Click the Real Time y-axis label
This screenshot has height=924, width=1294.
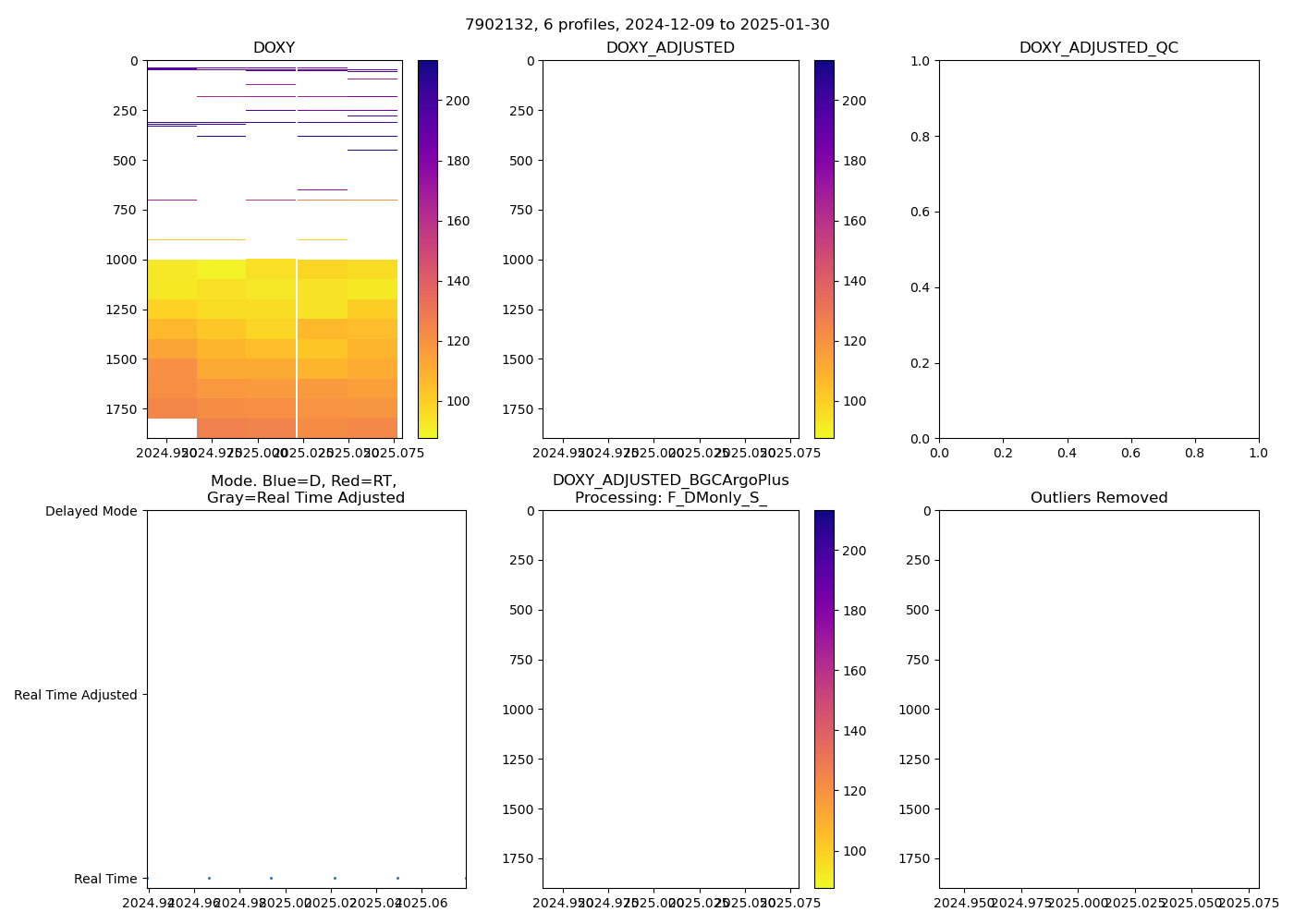105,879
